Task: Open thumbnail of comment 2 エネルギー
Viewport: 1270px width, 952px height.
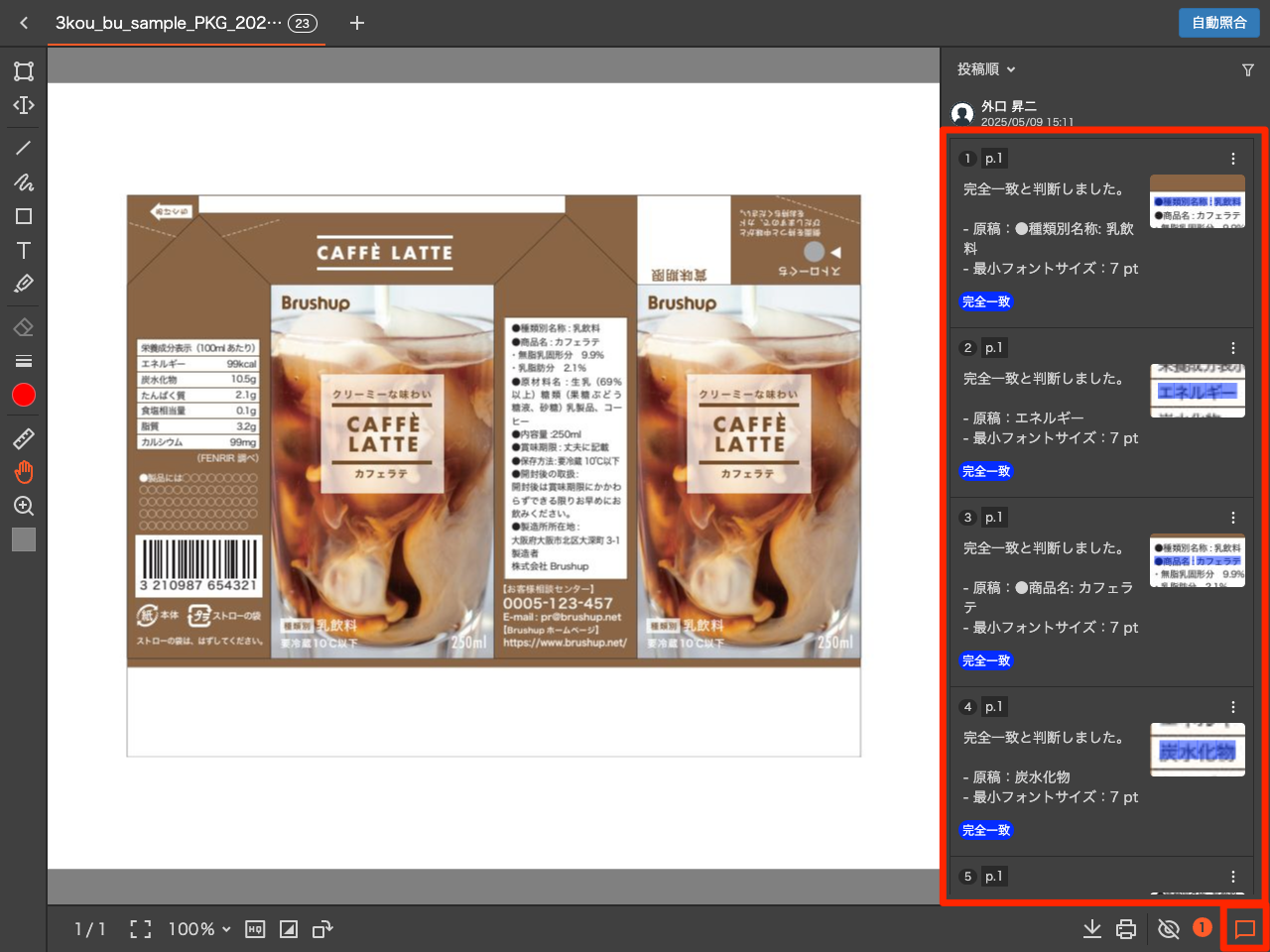Action: tap(1198, 391)
